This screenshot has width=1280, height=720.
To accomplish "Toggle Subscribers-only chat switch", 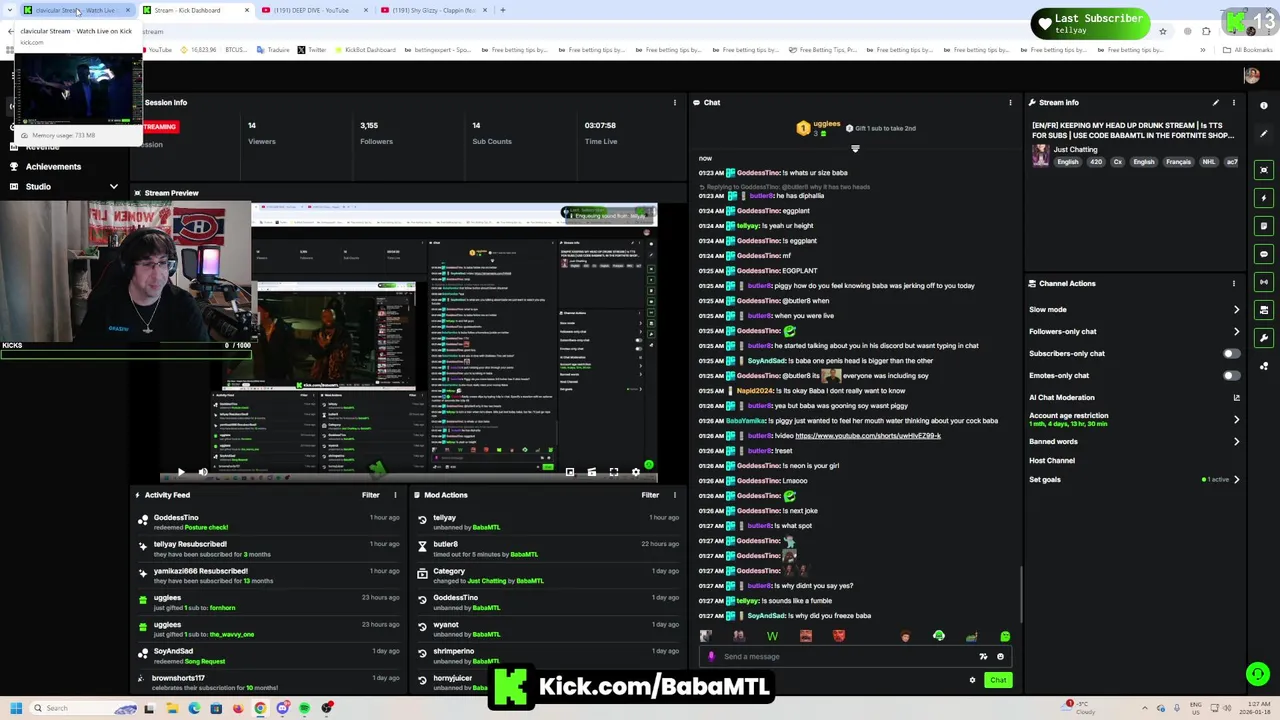I will tap(1232, 354).
